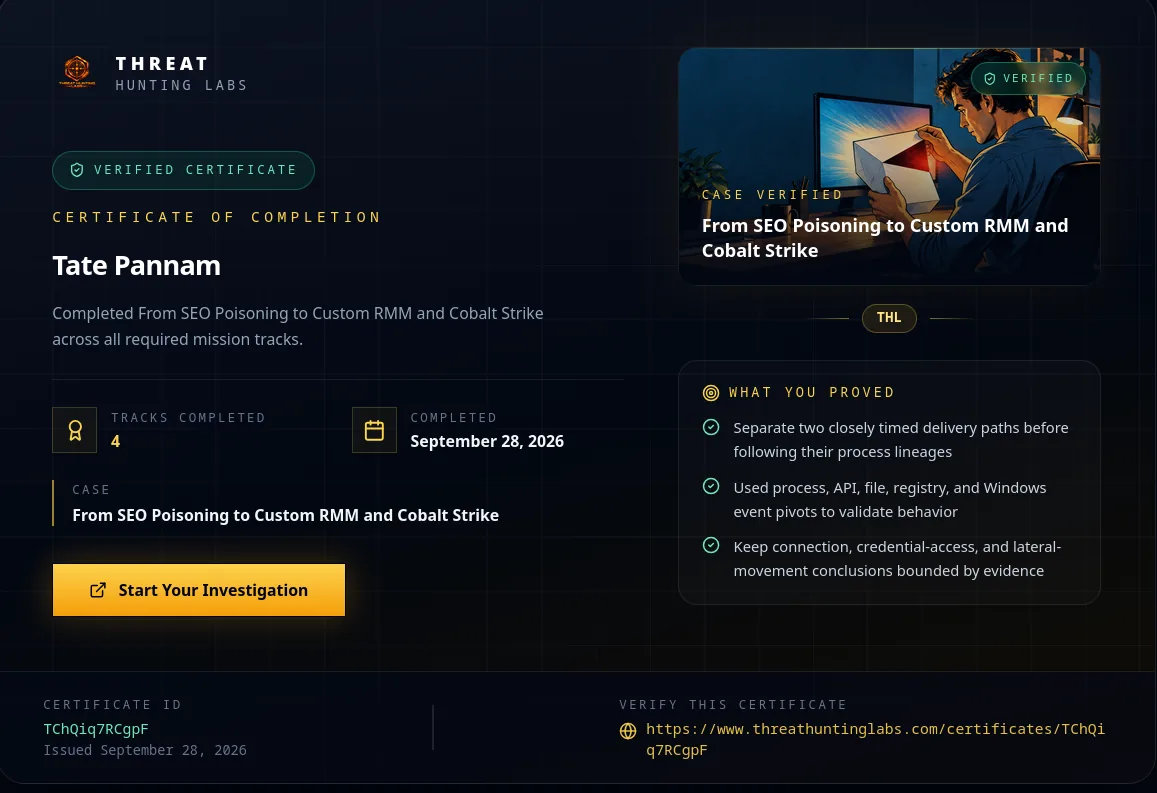Screen dimensions: 1157x793
Task: Click the recipient name Tate Pannam
Action: point(137,266)
